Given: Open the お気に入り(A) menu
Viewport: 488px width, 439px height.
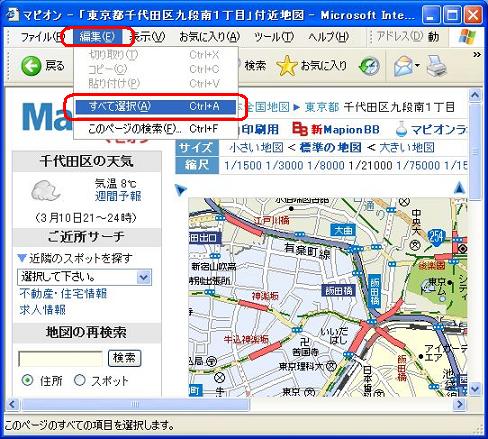Looking at the screenshot, I should pyautogui.click(x=209, y=37).
